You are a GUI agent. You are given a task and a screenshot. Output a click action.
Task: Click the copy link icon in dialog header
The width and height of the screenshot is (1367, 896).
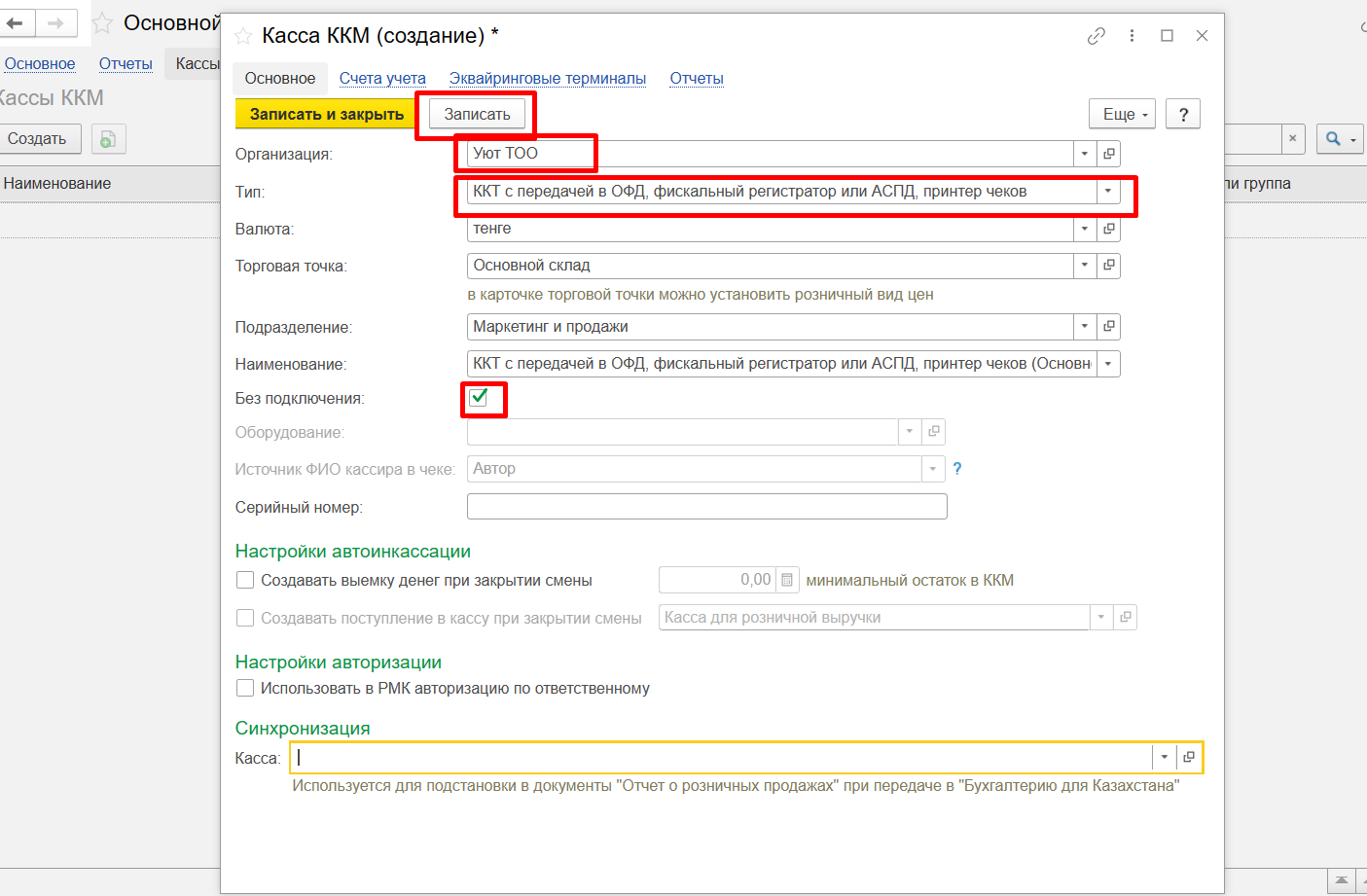[x=1096, y=36]
